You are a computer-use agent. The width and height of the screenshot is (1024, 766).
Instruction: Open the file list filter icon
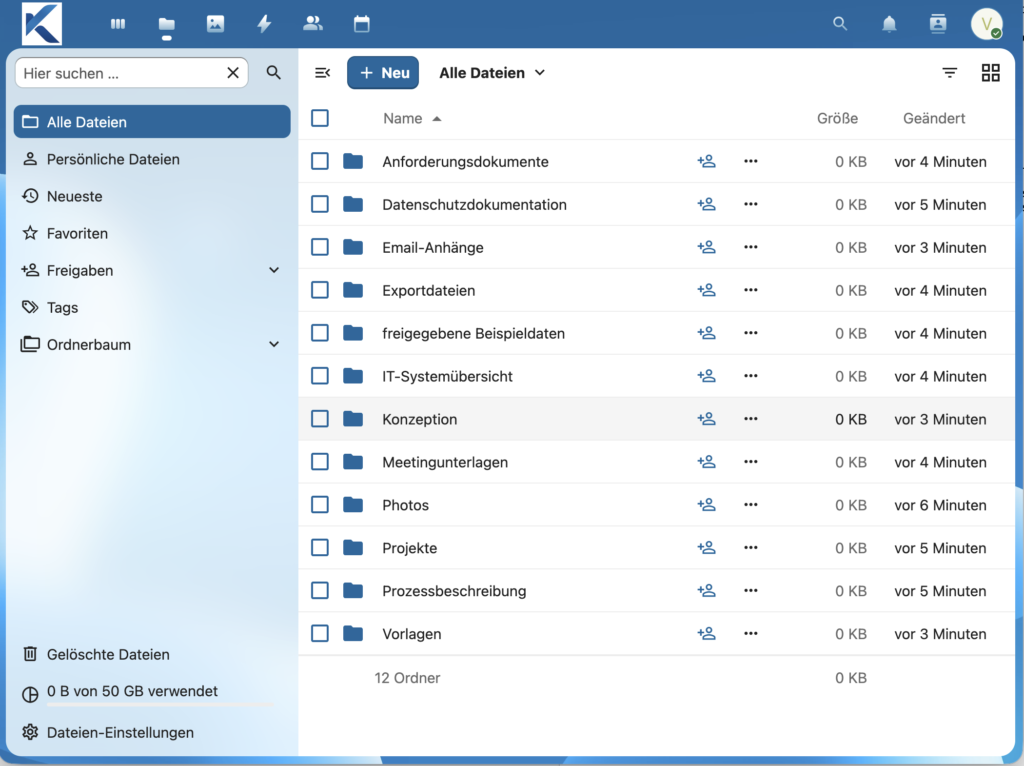950,72
